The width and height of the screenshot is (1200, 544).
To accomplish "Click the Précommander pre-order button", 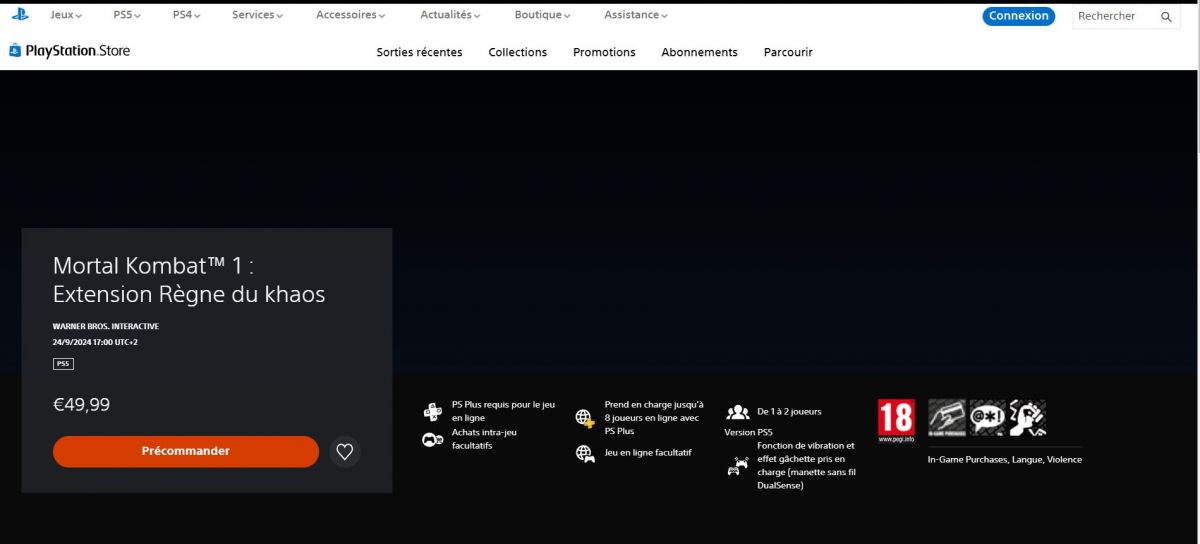I will point(186,451).
